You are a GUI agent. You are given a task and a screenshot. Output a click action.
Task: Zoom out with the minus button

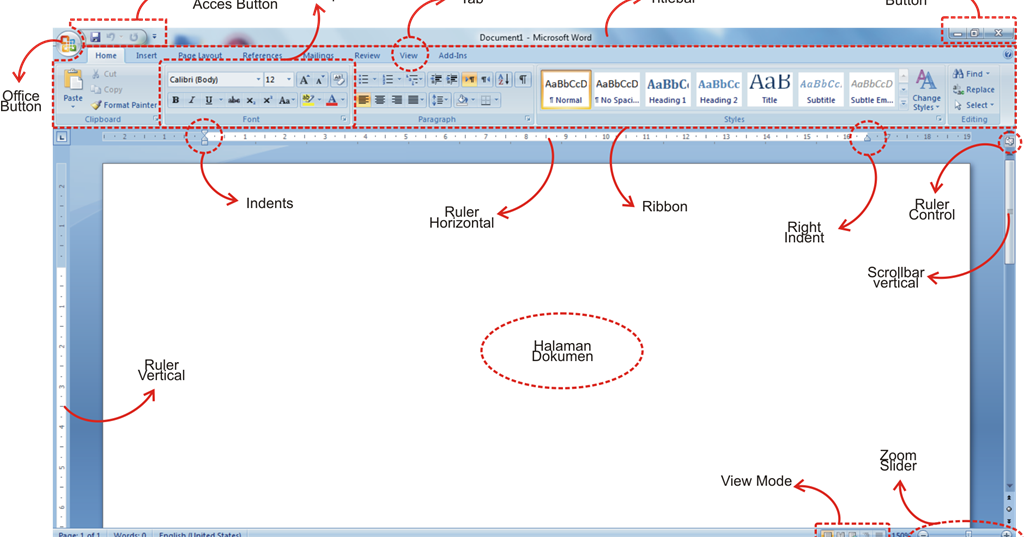click(x=923, y=534)
